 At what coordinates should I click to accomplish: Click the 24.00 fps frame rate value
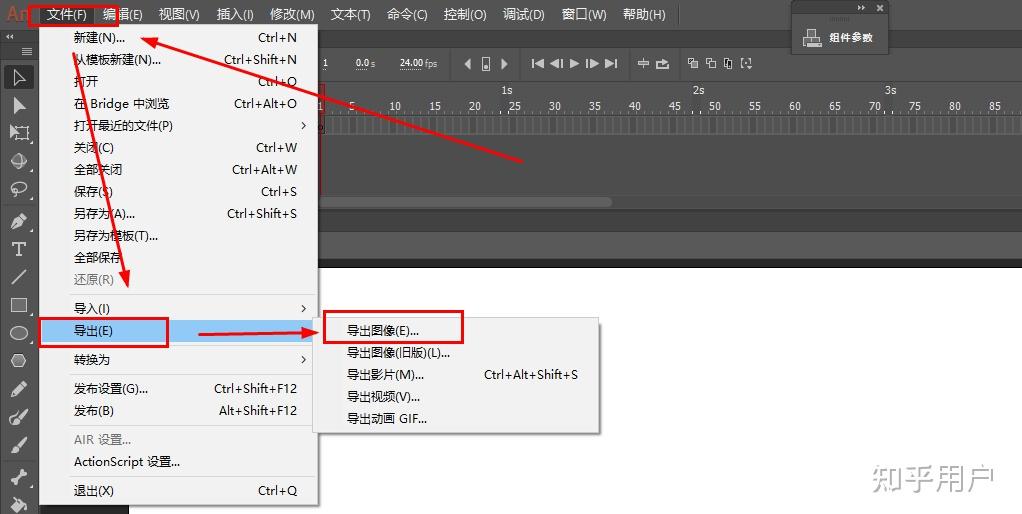tap(418, 63)
